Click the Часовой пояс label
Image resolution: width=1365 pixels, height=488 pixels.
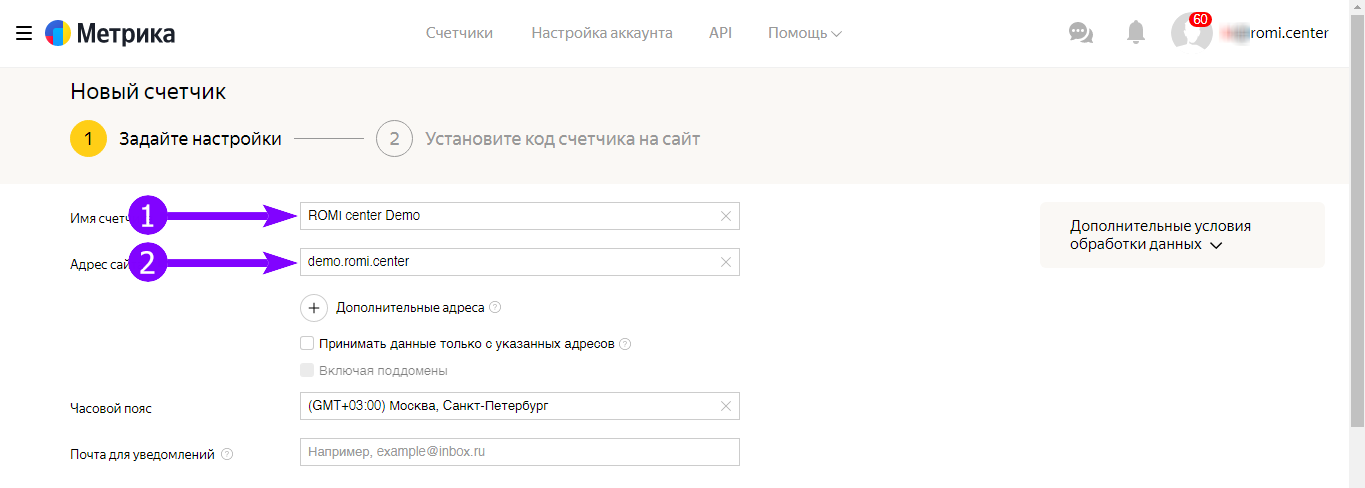111,408
